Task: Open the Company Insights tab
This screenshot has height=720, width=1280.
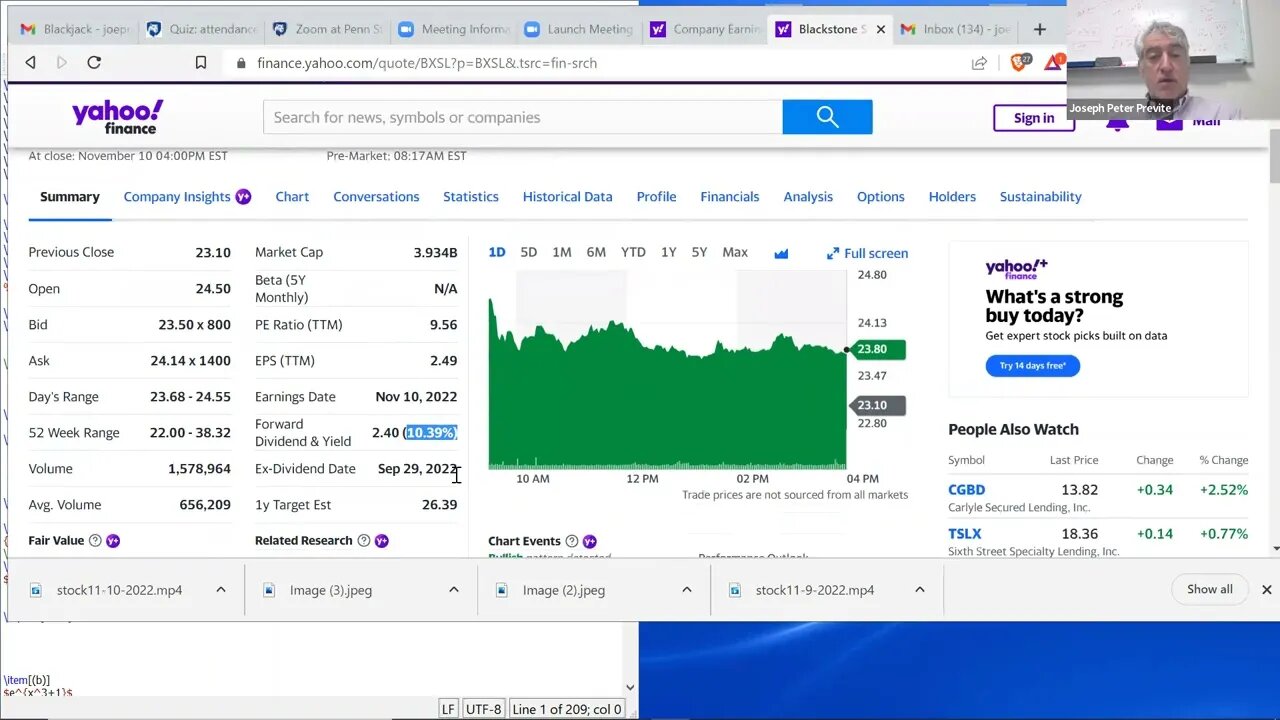Action: click(x=177, y=197)
